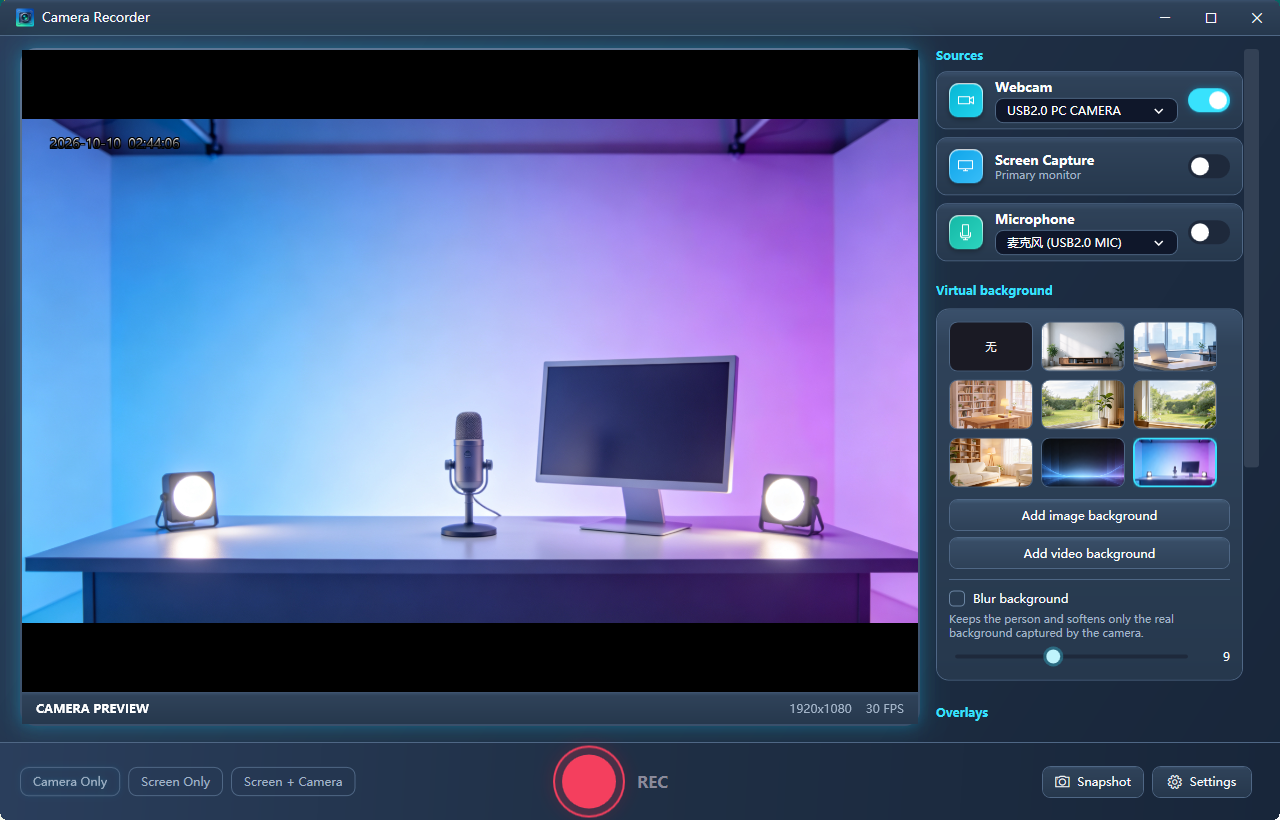Switch on the Microphone toggle
Viewport: 1280px width, 820px height.
[x=1209, y=232]
